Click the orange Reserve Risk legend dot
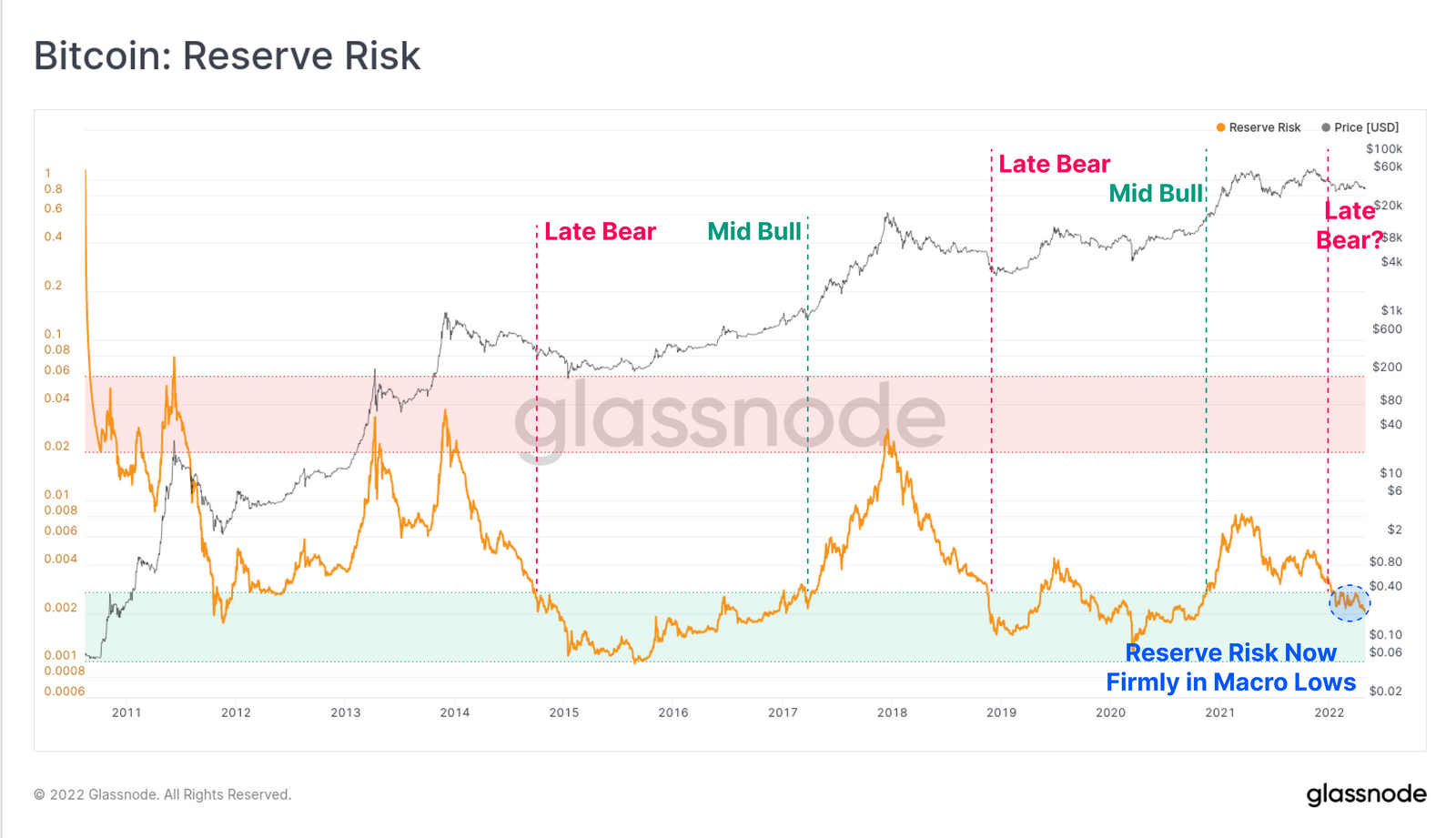This screenshot has width=1456, height=838. click(x=1221, y=127)
